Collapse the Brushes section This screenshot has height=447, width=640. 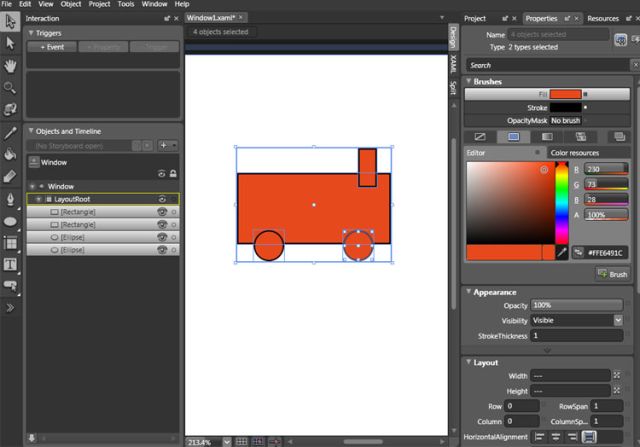(x=469, y=81)
